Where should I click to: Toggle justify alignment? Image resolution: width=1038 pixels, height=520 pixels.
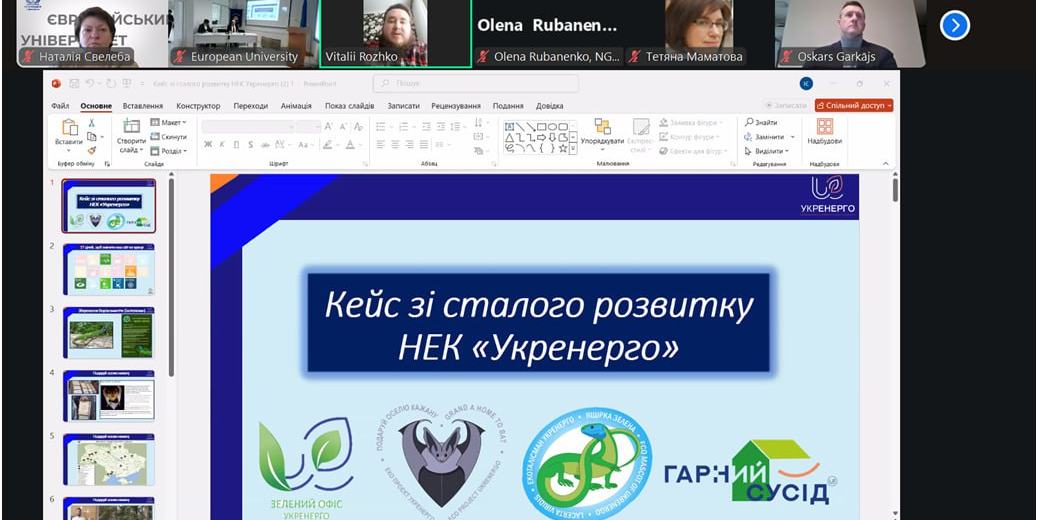pos(424,144)
